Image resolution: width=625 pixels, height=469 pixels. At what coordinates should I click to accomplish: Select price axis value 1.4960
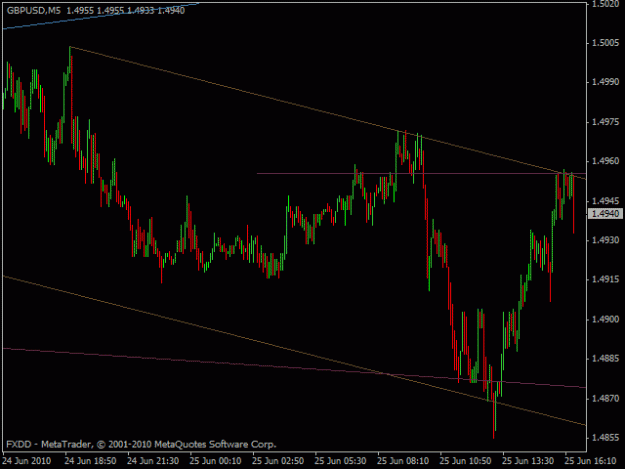pyautogui.click(x=606, y=161)
